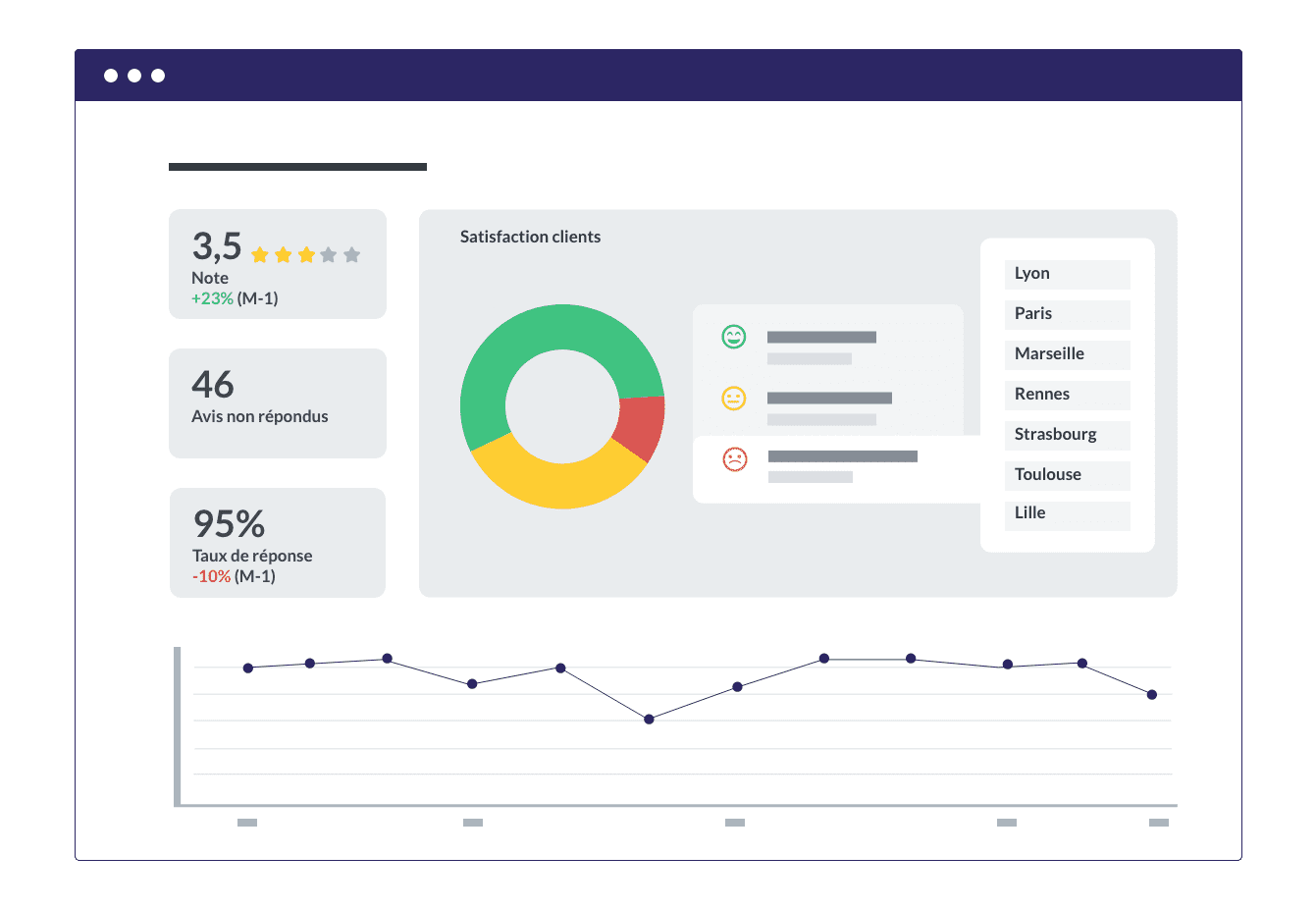Select Strasbourg in the city list
The image size is (1316, 909).
(x=1068, y=435)
